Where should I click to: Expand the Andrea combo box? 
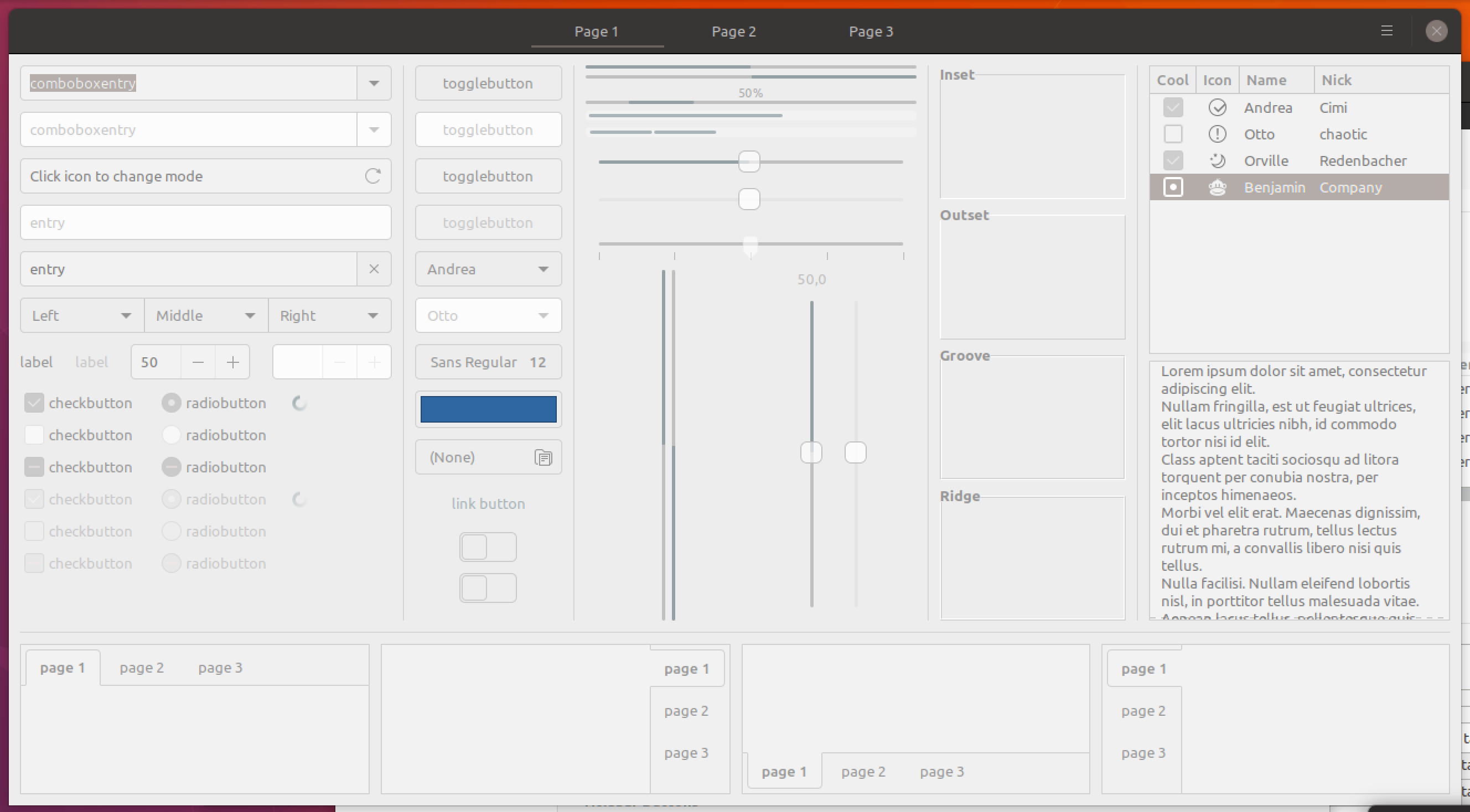point(488,269)
